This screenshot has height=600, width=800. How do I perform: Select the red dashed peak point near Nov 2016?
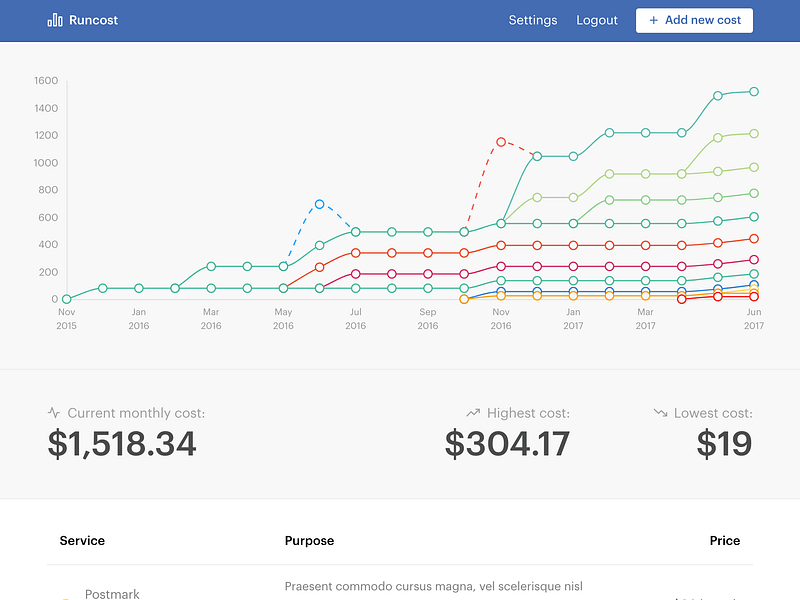pyautogui.click(x=501, y=142)
